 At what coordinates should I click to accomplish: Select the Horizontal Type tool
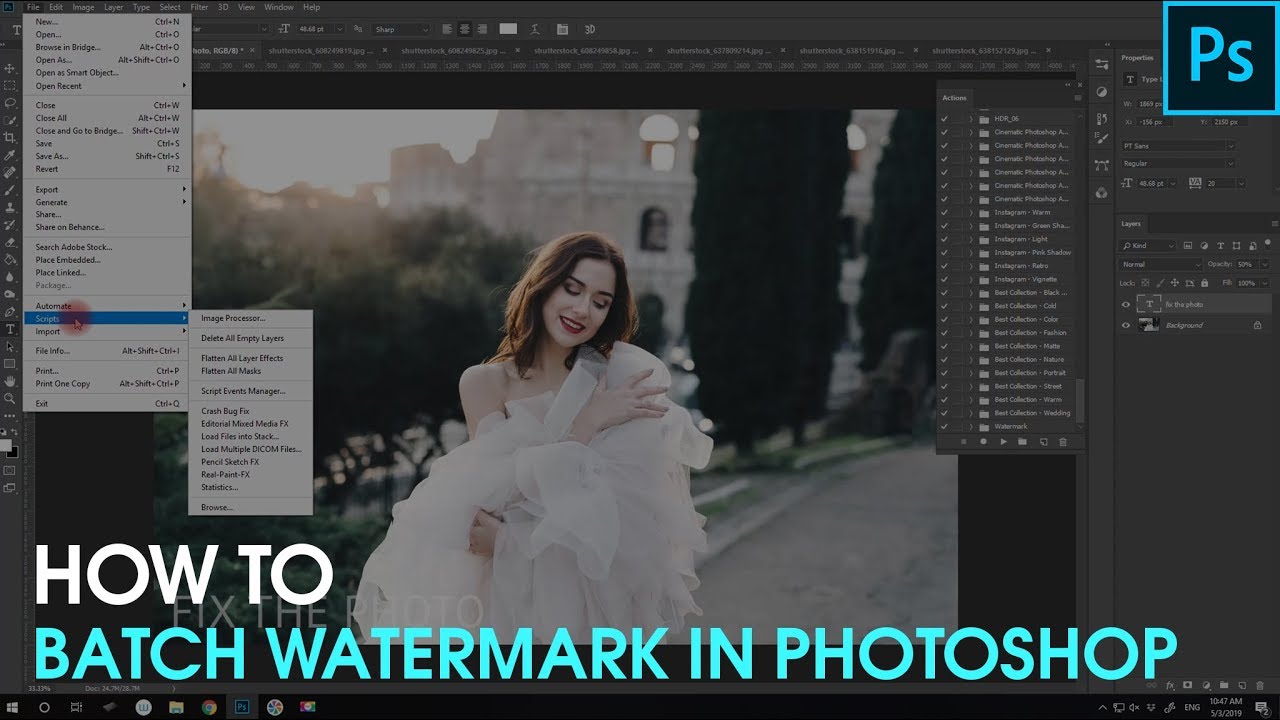coord(11,329)
